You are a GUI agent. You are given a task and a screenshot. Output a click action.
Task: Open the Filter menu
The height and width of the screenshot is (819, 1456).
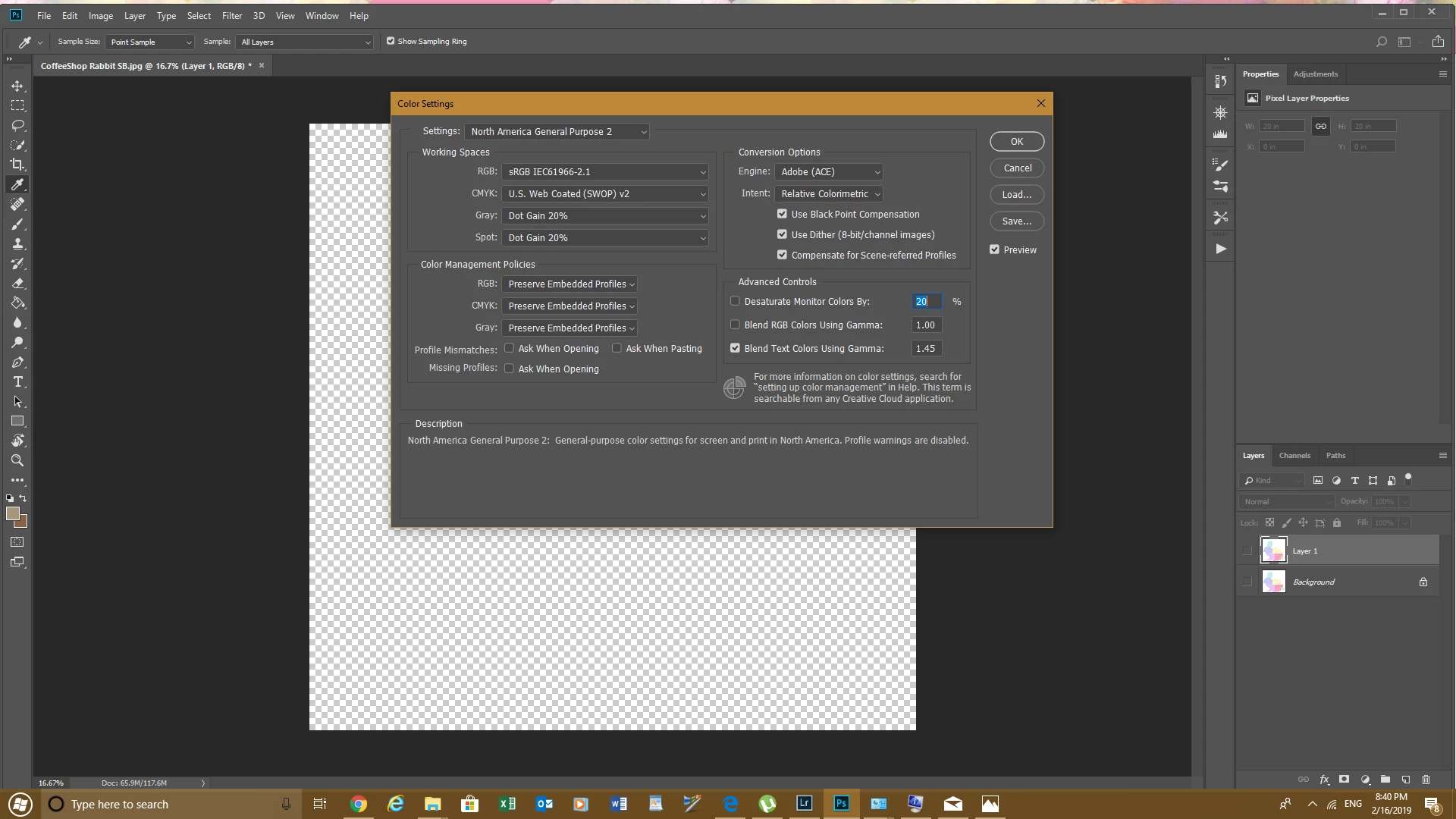231,15
